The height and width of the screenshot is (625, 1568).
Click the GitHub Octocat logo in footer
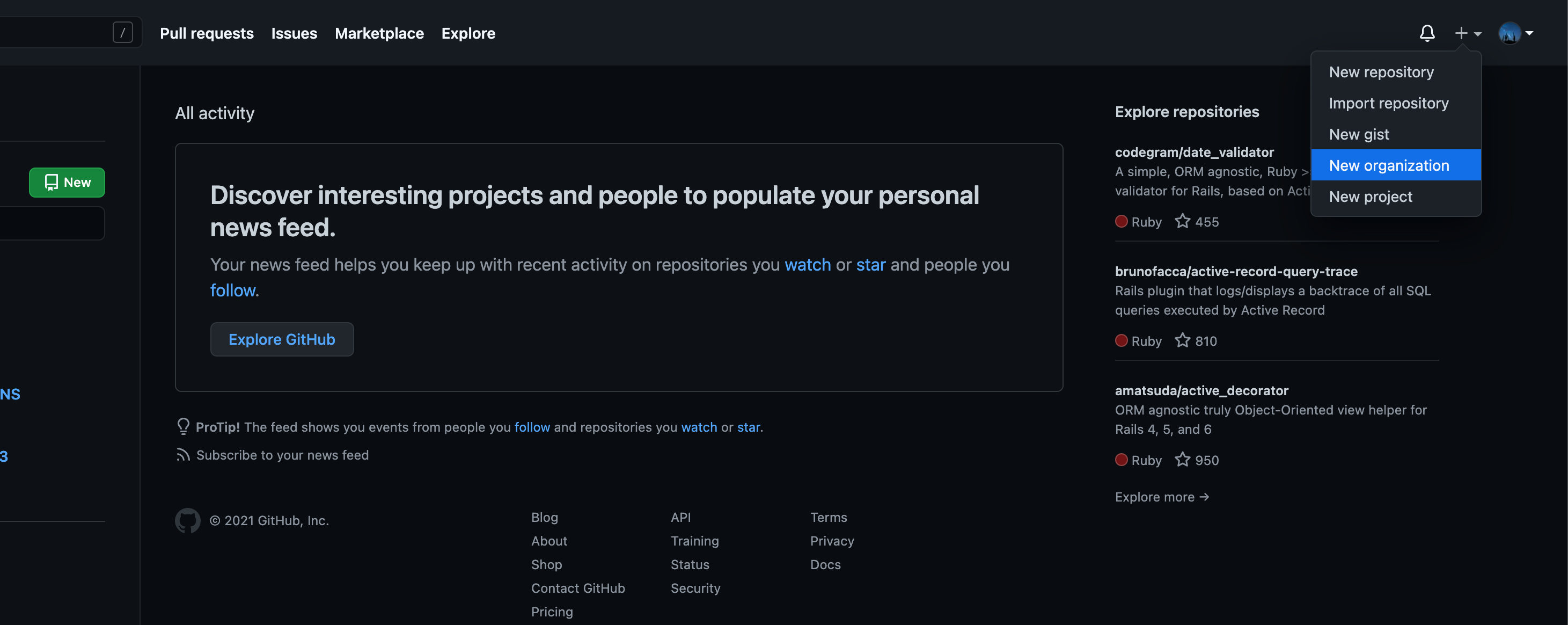coord(187,520)
